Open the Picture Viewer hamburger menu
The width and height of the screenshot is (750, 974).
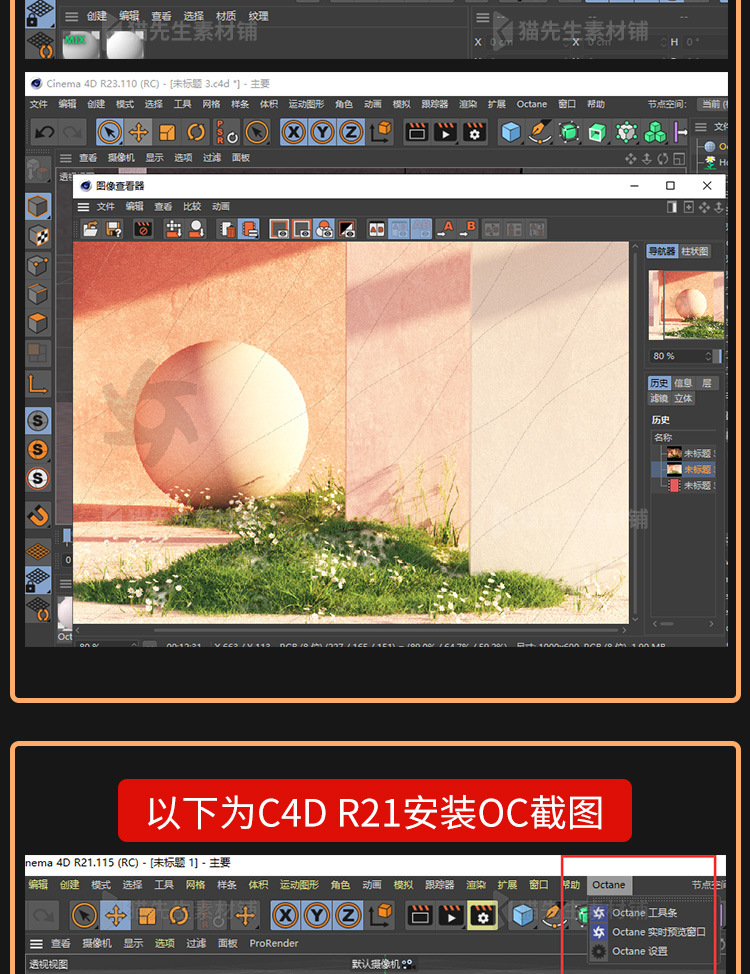click(83, 207)
